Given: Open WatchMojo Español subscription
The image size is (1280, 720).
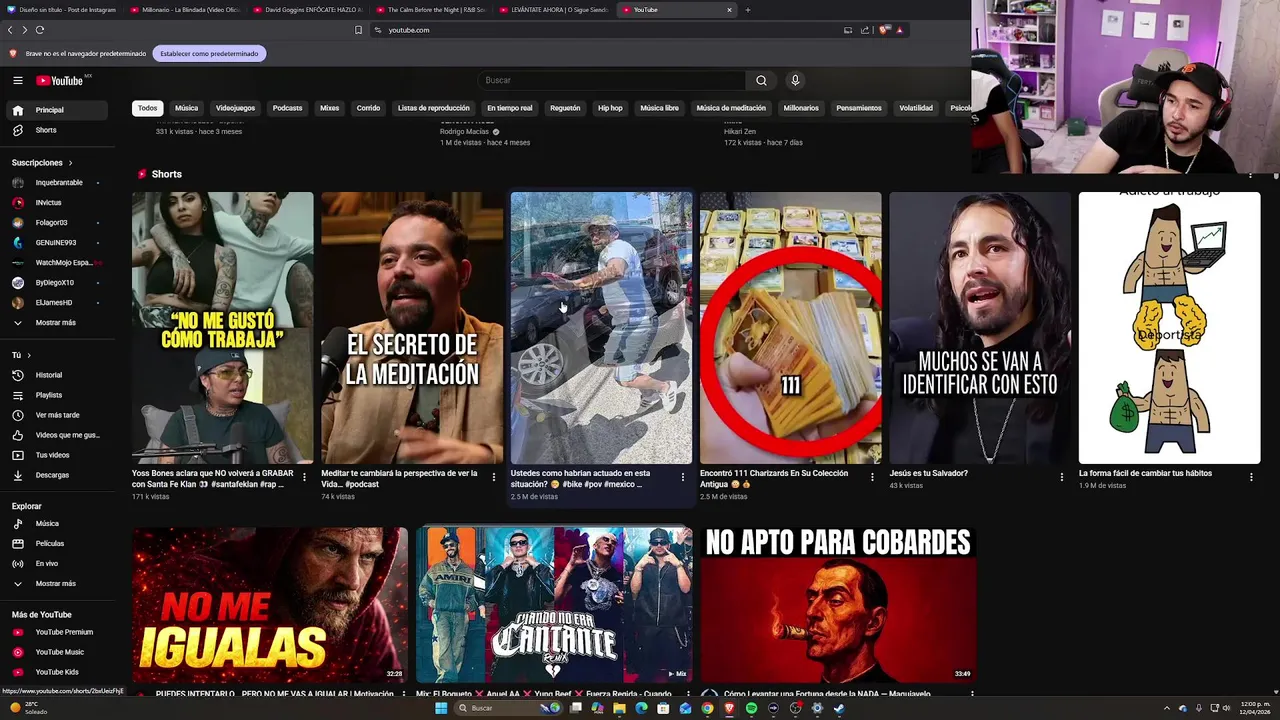Looking at the screenshot, I should 56,262.
